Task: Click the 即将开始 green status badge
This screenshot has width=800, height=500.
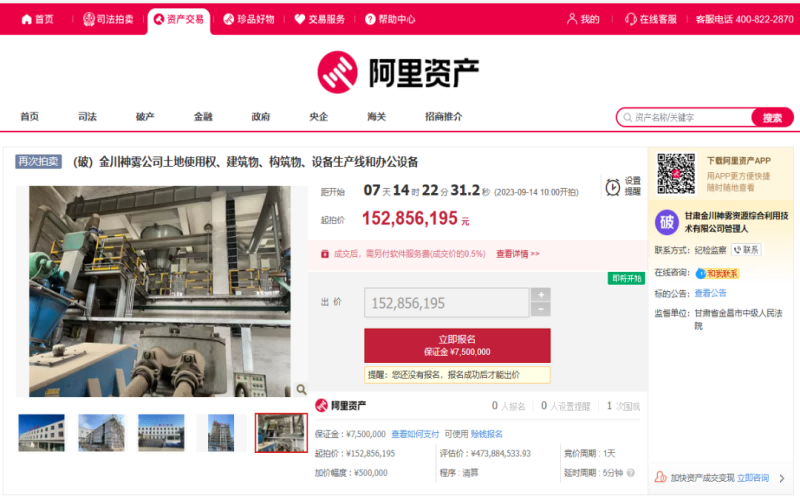Action: click(626, 278)
